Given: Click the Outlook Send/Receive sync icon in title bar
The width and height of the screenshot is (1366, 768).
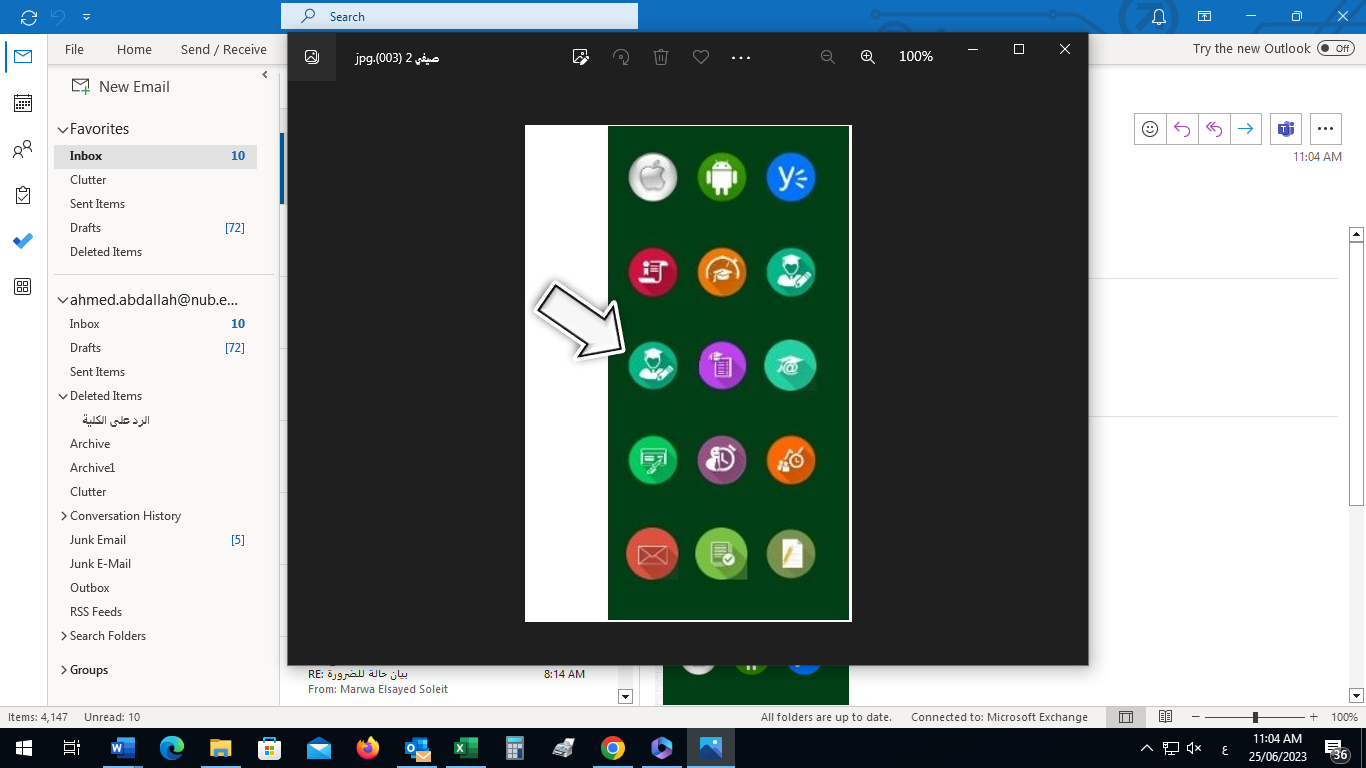Looking at the screenshot, I should (29, 17).
